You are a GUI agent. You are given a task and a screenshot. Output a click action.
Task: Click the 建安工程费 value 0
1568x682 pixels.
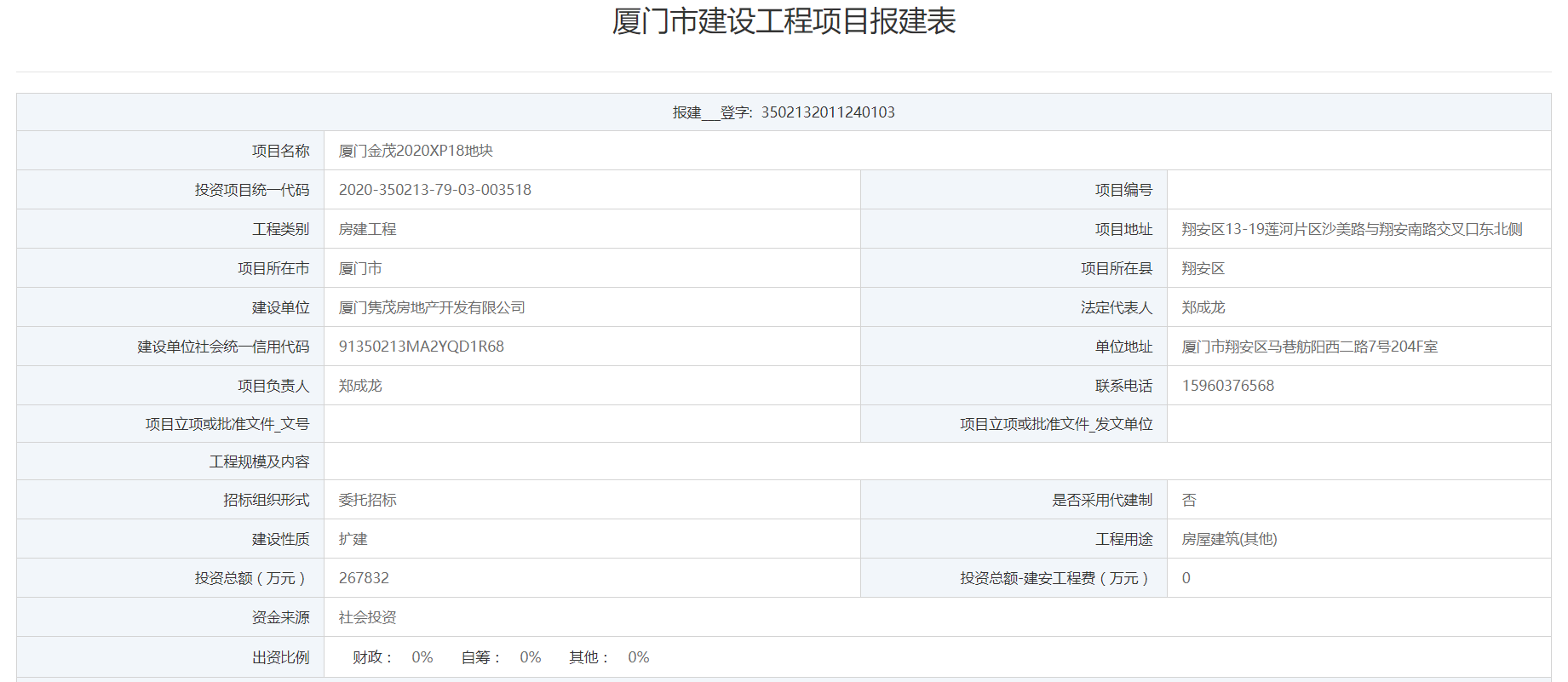1186,578
